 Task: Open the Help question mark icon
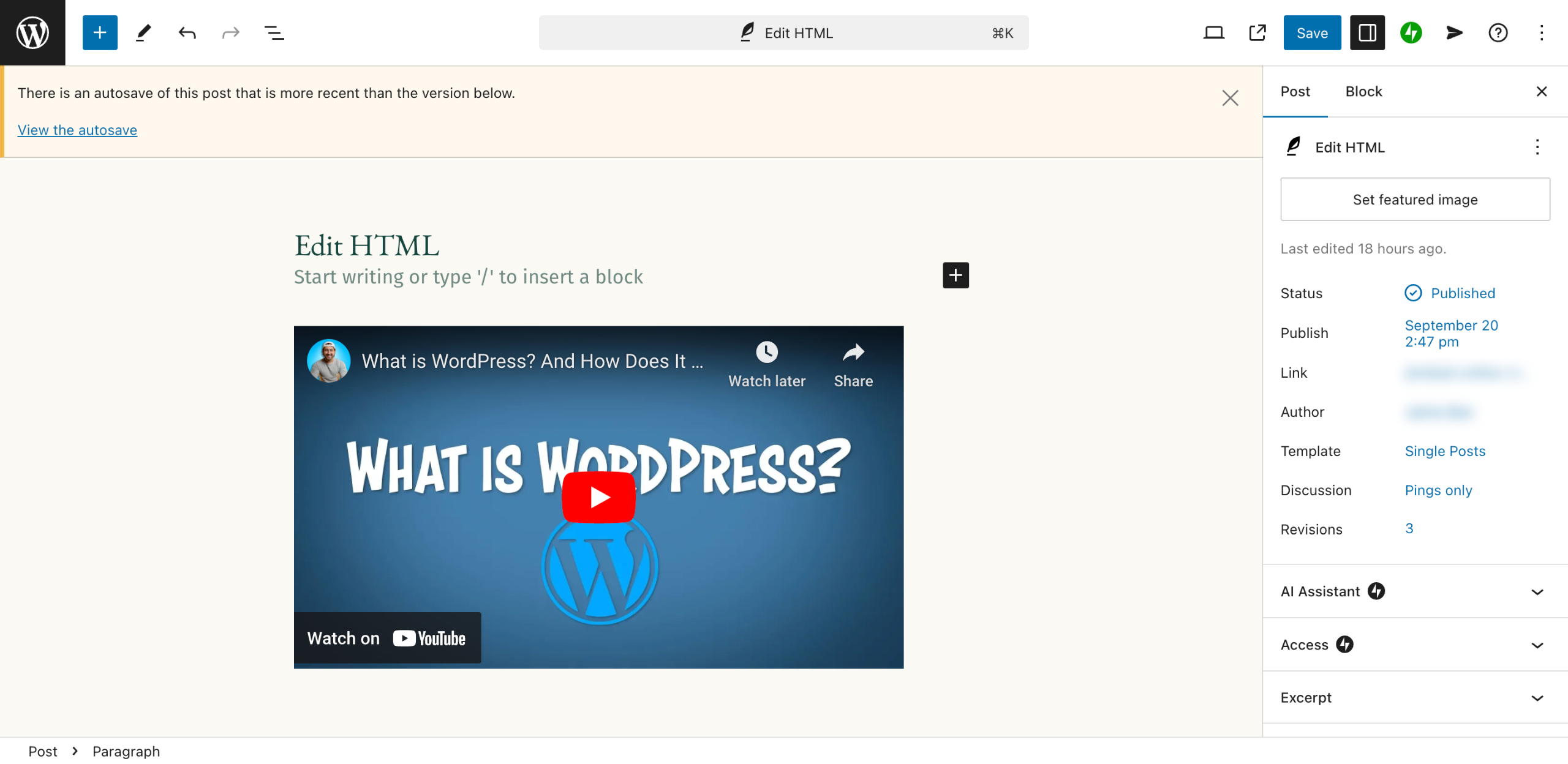pos(1498,32)
